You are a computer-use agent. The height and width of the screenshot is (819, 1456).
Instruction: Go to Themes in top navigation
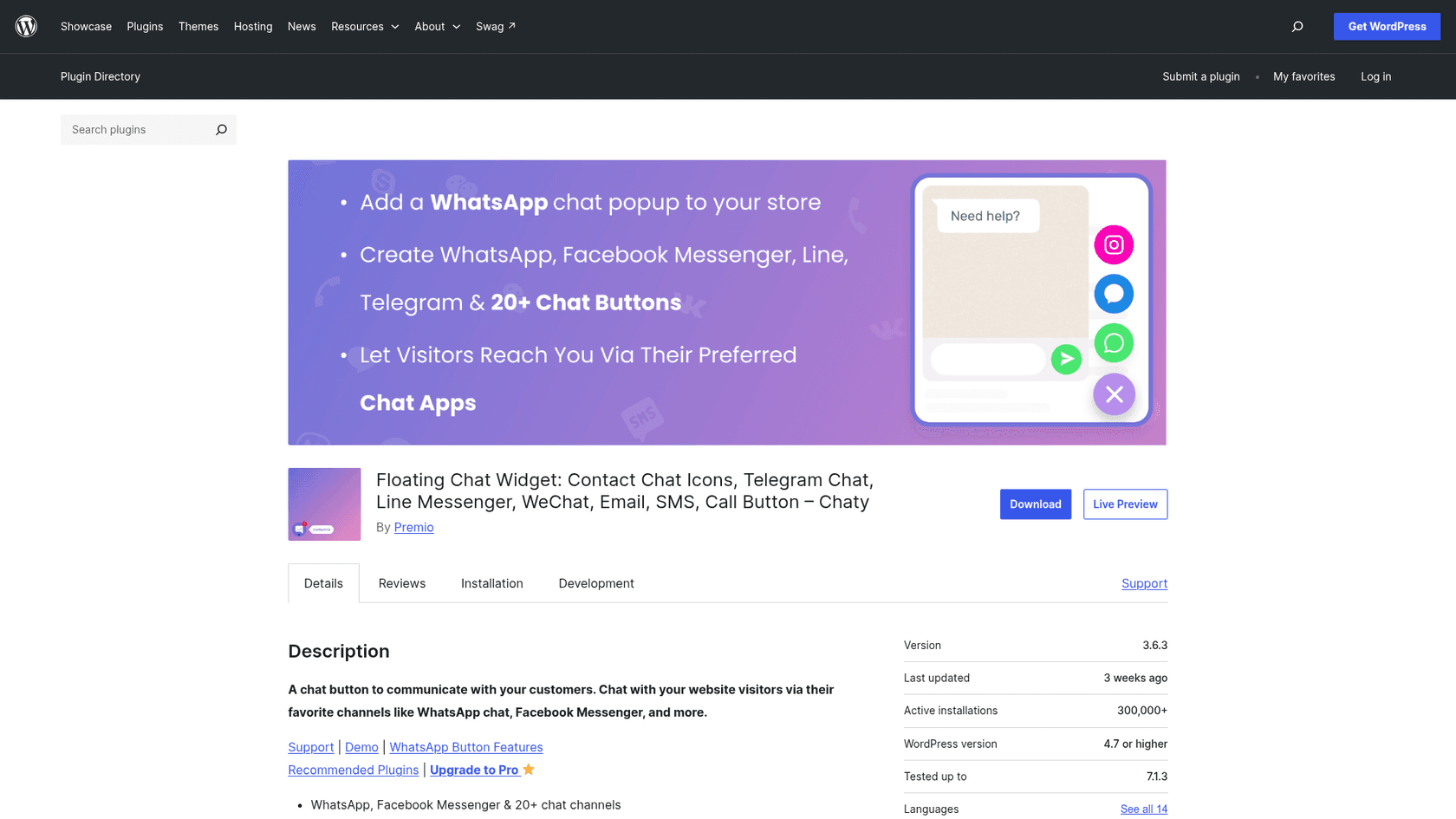pos(198,27)
